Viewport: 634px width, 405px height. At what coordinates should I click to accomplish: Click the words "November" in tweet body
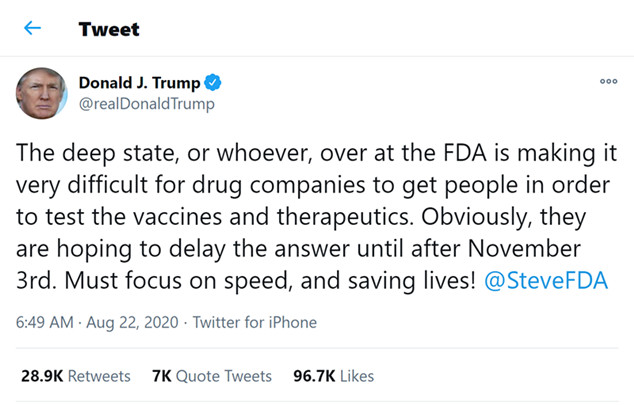540,250
